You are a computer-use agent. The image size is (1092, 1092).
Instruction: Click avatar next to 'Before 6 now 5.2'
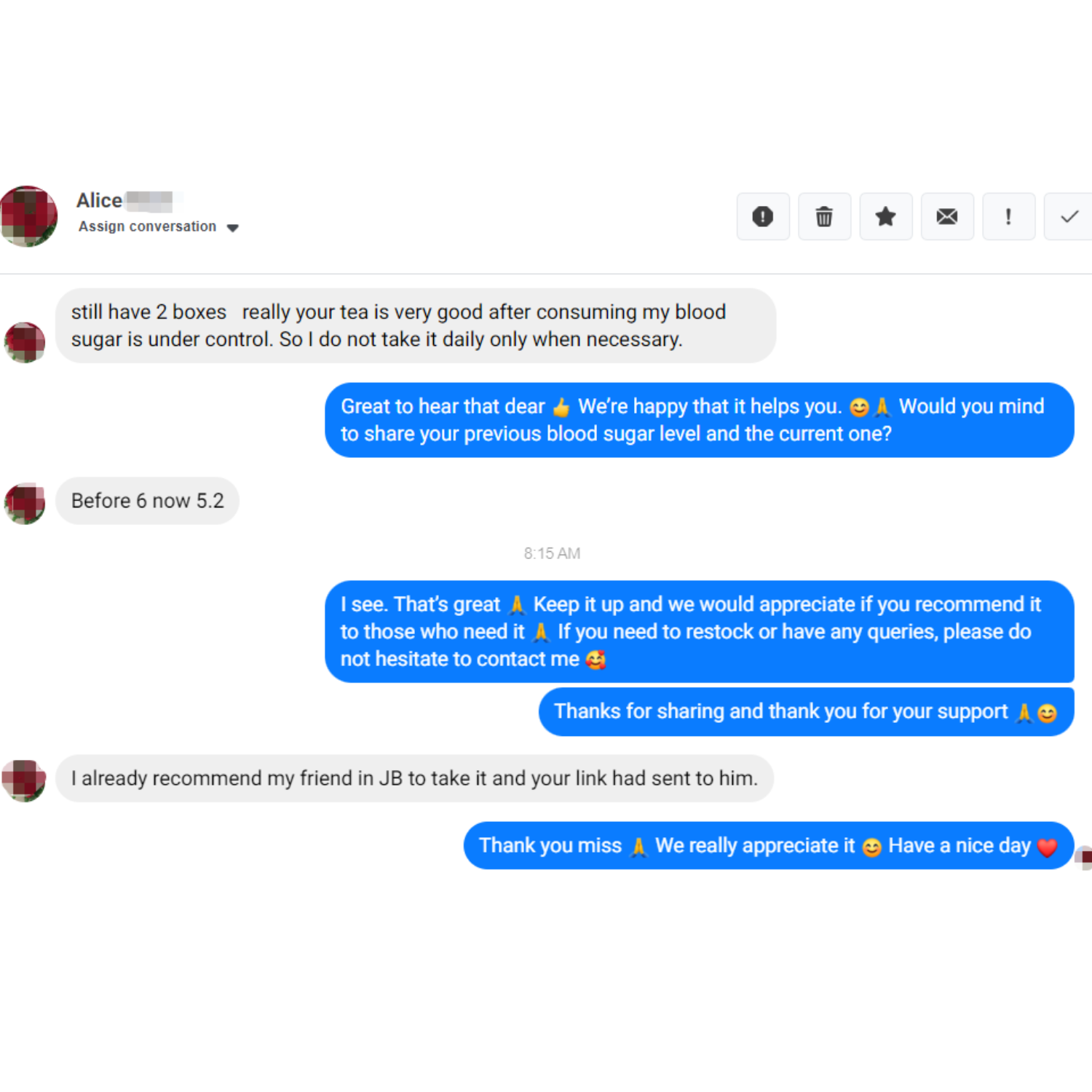(x=25, y=503)
